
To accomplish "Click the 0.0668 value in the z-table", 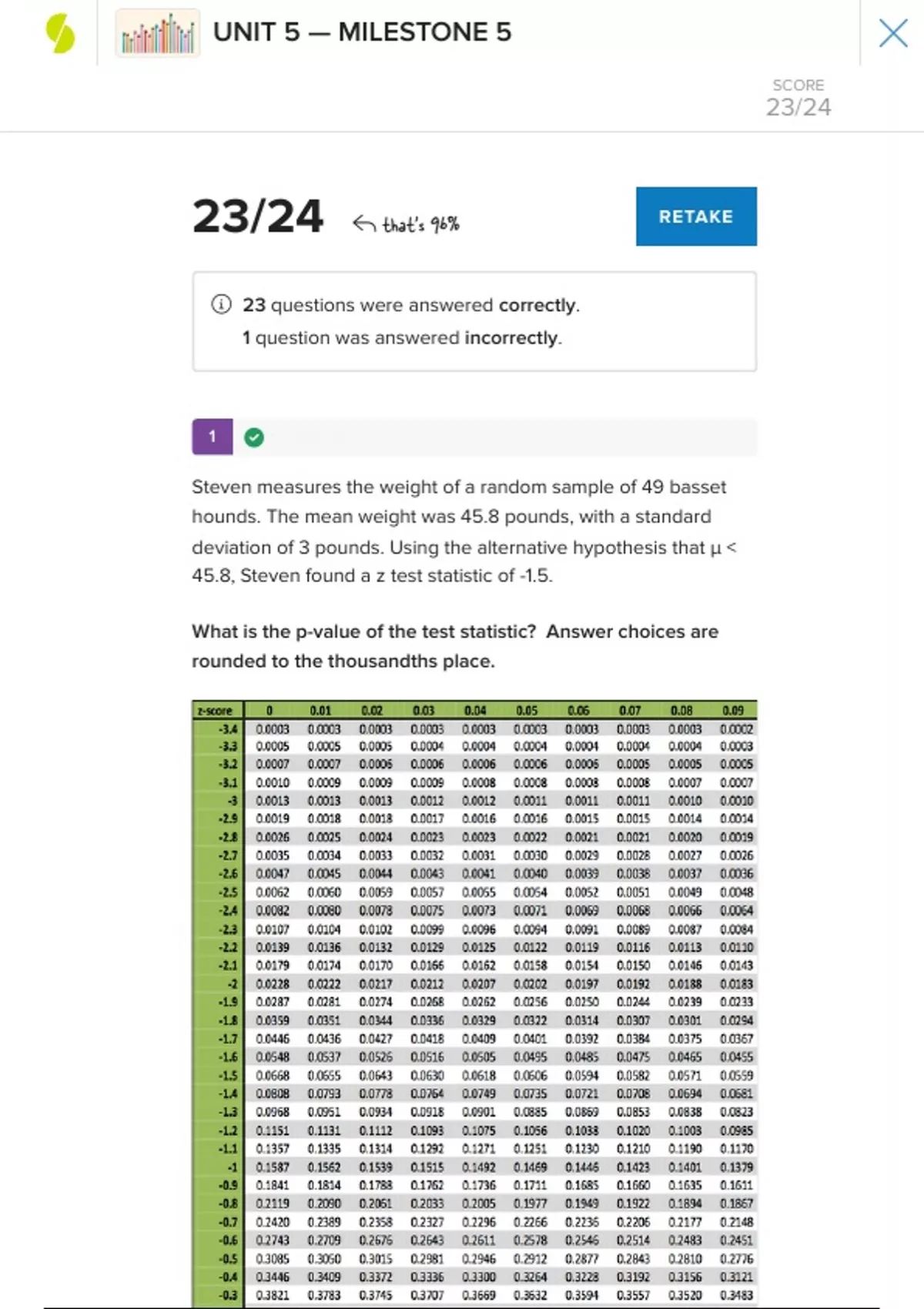I will [x=273, y=1075].
